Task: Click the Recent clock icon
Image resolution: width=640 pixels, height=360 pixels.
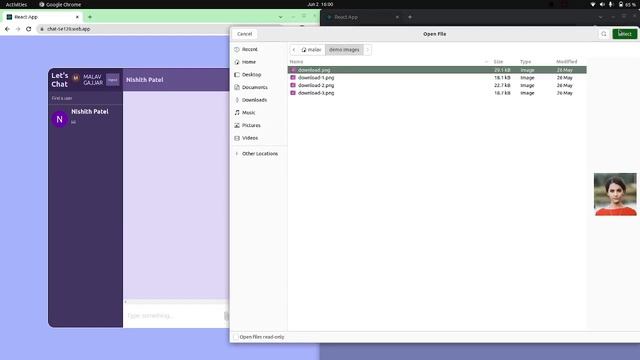Action: [x=237, y=49]
